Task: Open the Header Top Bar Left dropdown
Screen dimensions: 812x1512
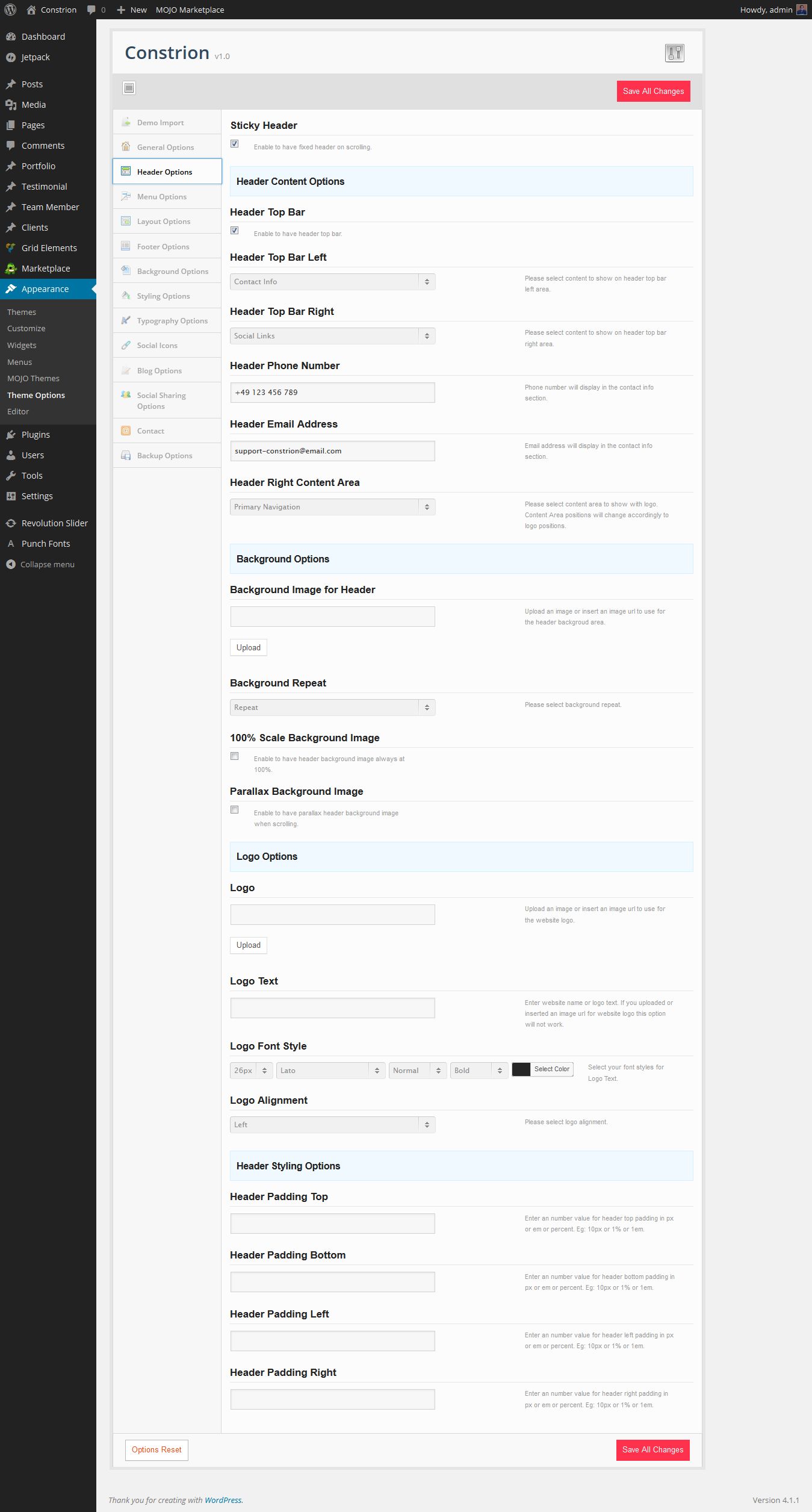Action: pos(332,282)
